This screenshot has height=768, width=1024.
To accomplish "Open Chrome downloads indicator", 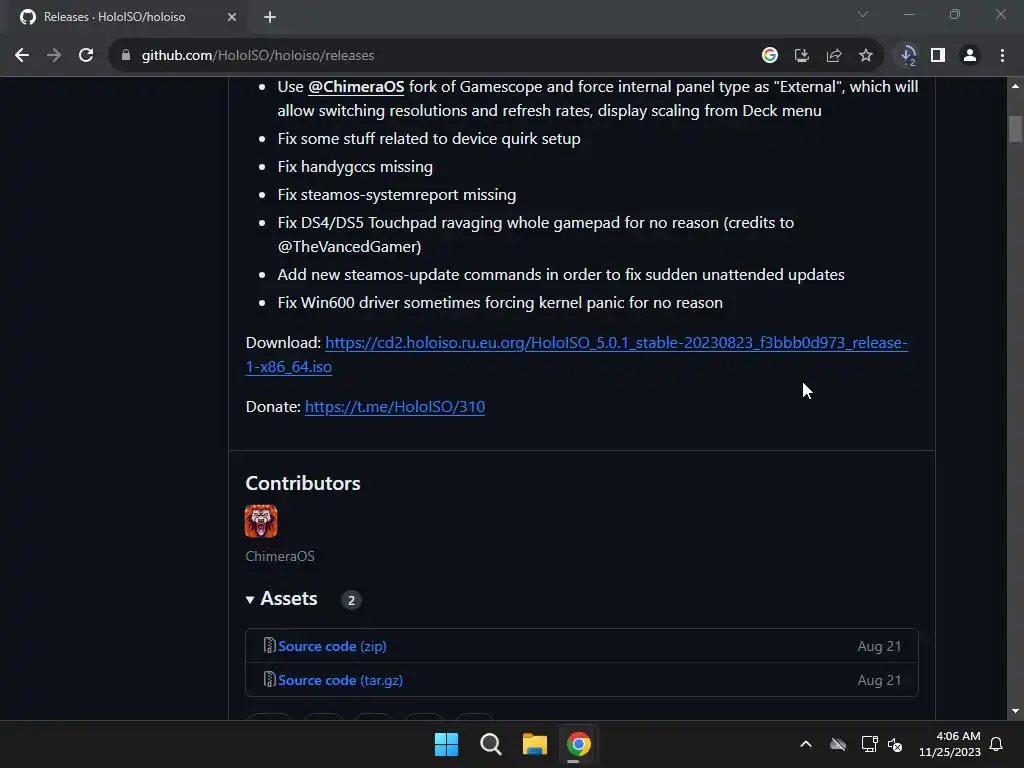I will tap(908, 56).
